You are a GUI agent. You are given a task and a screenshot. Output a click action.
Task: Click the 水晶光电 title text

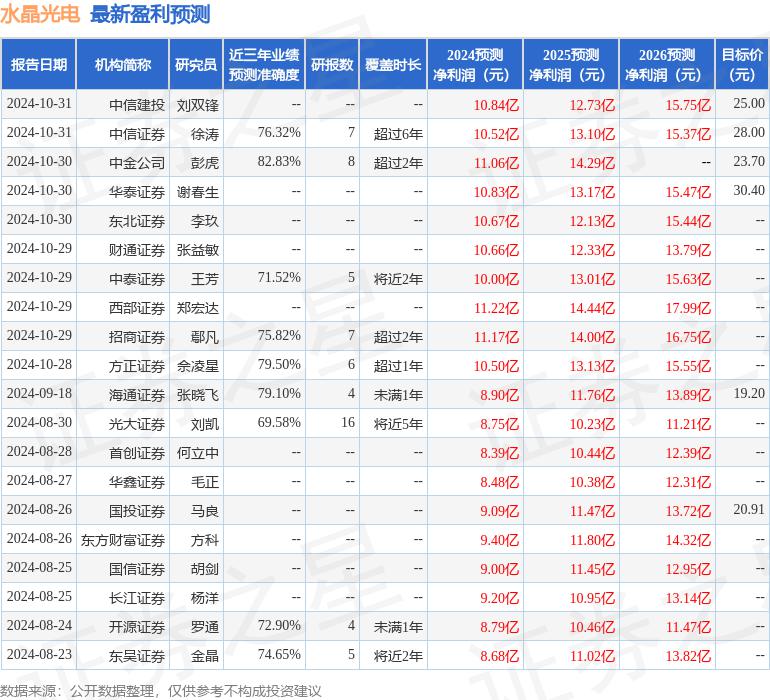pos(40,14)
